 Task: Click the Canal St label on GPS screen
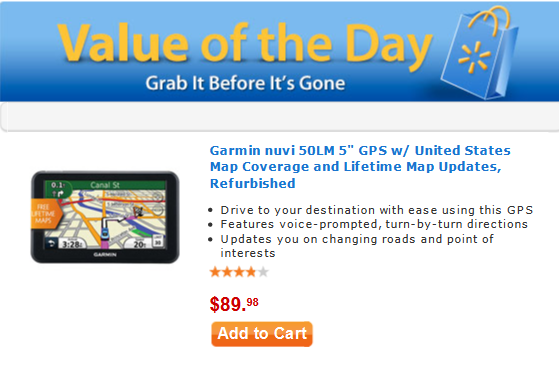(105, 185)
